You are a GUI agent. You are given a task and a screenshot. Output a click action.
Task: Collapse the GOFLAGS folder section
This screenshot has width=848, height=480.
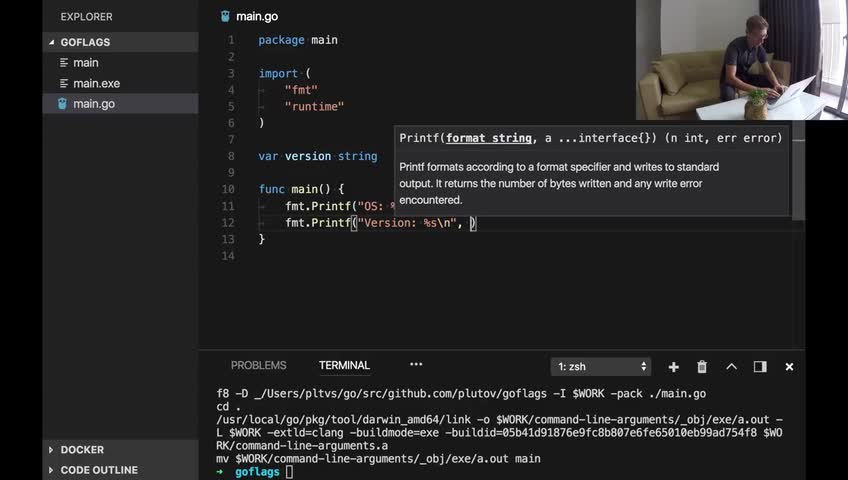click(120, 42)
